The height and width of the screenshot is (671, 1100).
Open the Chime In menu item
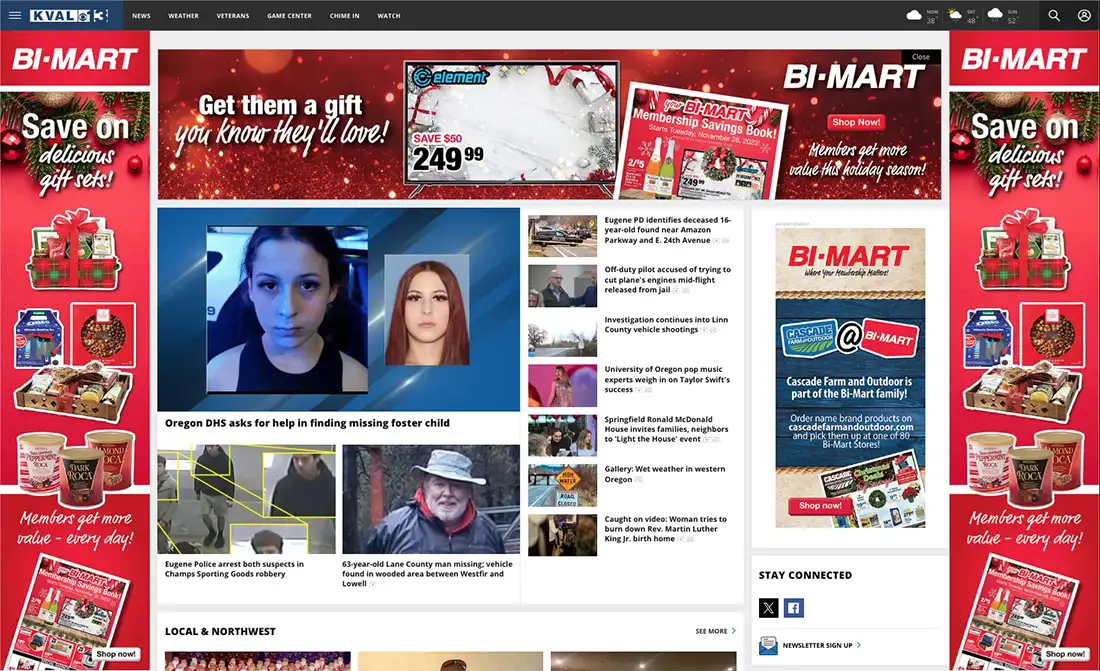coord(344,15)
